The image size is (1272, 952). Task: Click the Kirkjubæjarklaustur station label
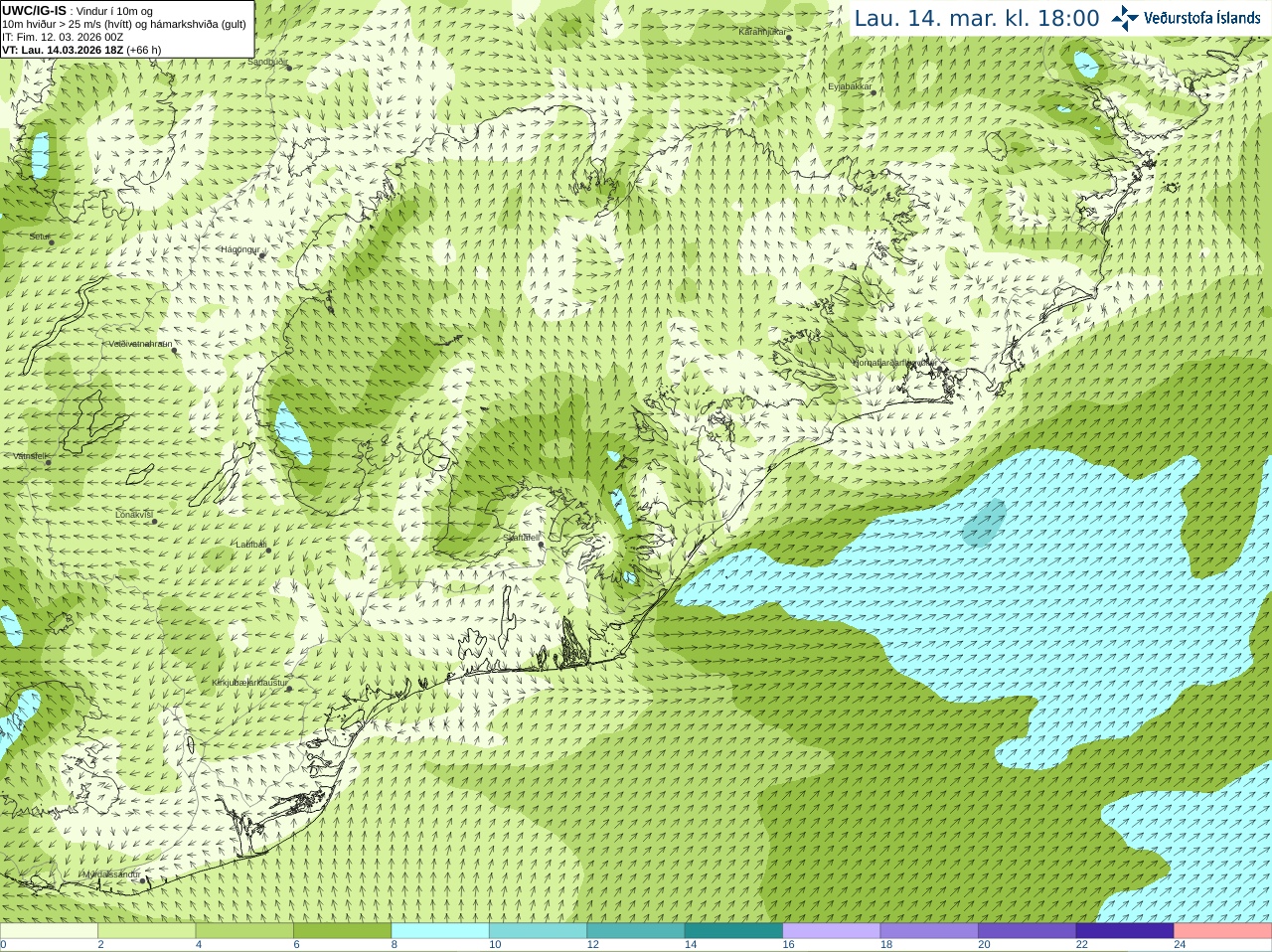[x=249, y=684]
